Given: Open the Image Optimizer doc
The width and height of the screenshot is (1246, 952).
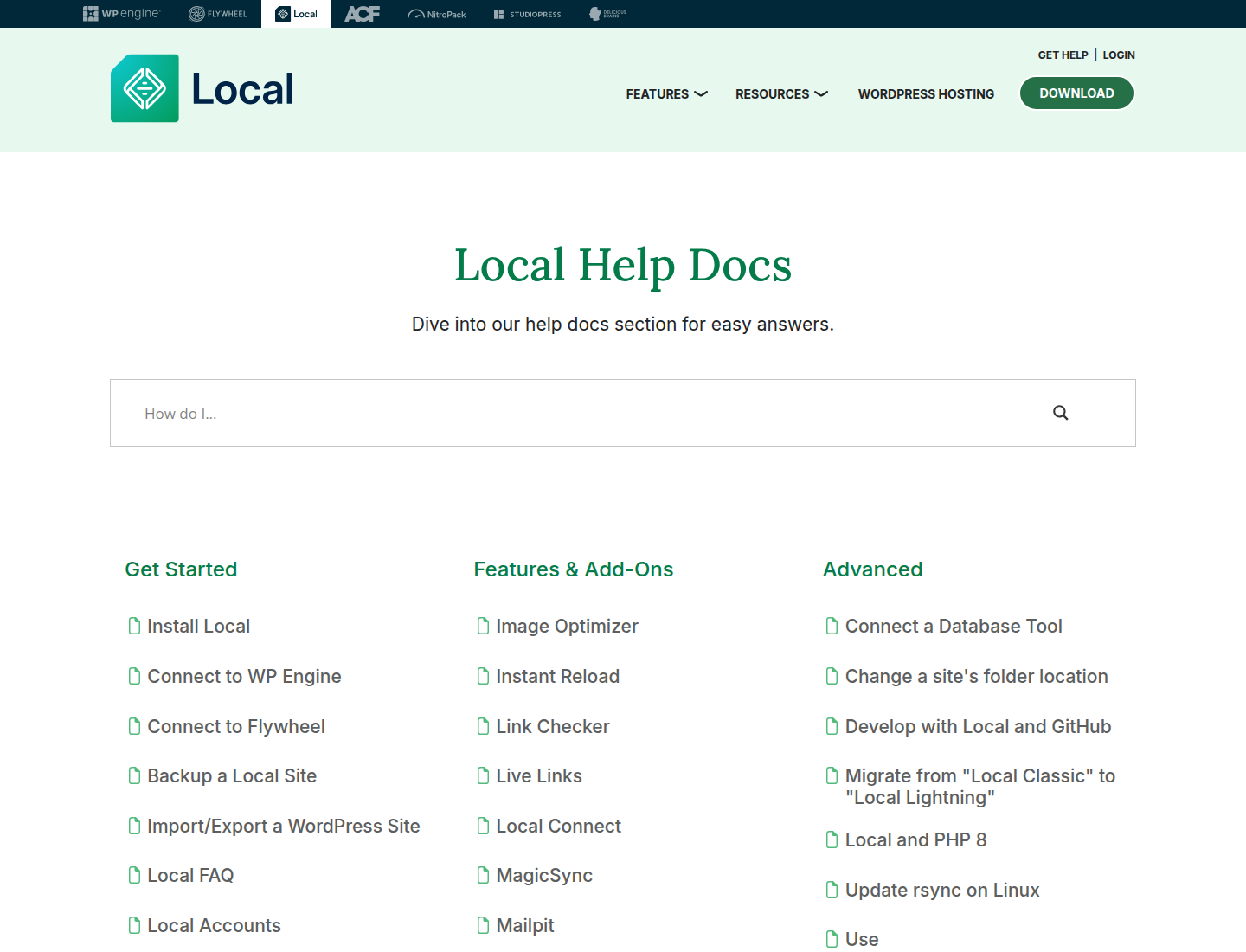Looking at the screenshot, I should click(567, 626).
